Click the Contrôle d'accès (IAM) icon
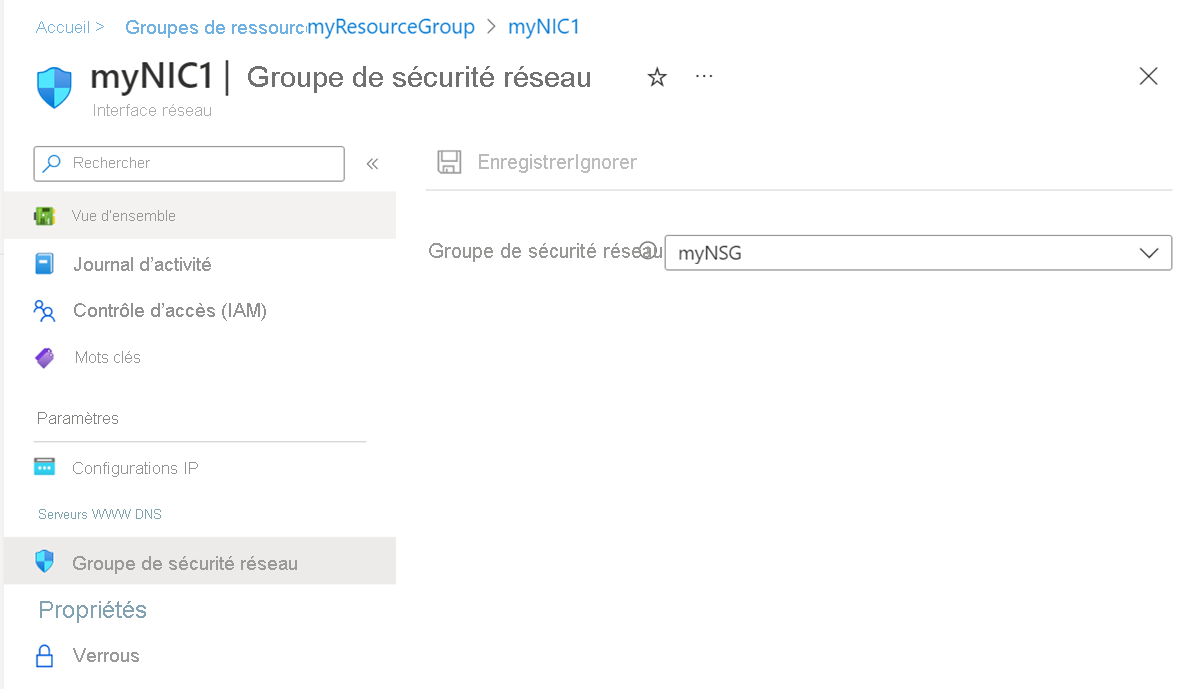1200x689 pixels. pos(45,311)
